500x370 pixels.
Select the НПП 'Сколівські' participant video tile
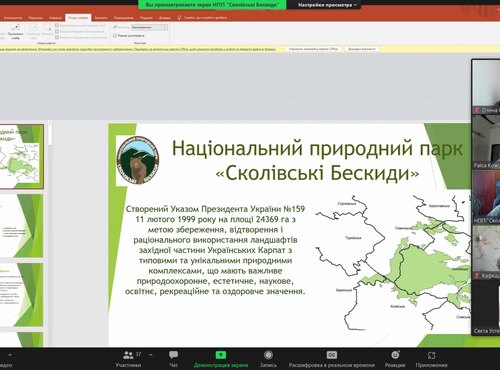coord(486,198)
